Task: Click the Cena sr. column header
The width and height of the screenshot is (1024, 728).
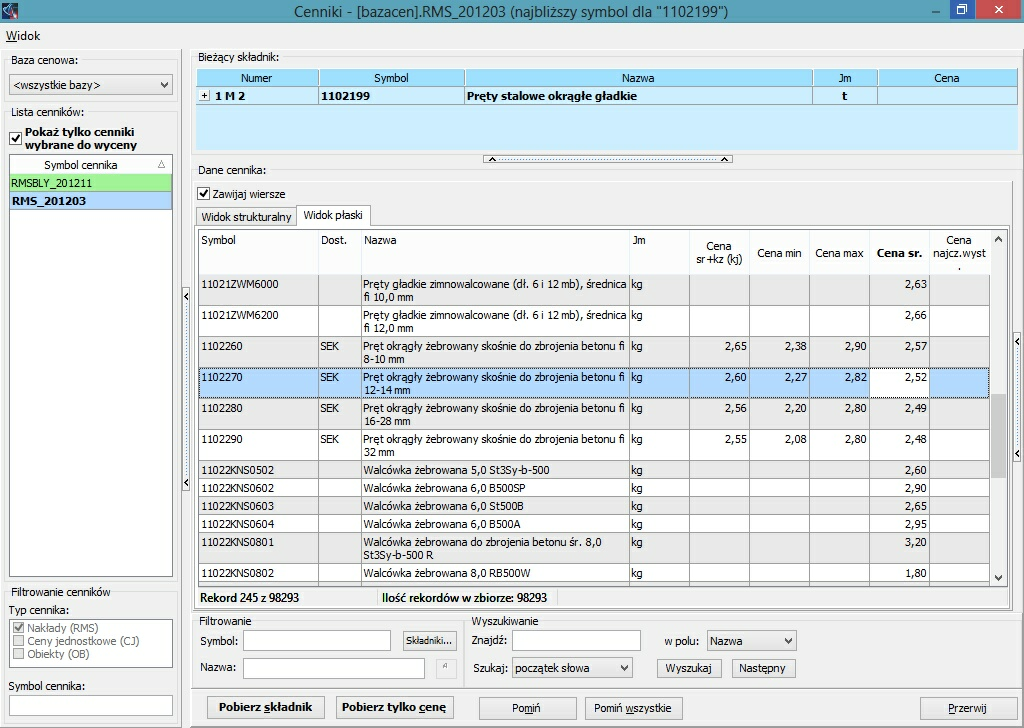Action: pyautogui.click(x=899, y=253)
